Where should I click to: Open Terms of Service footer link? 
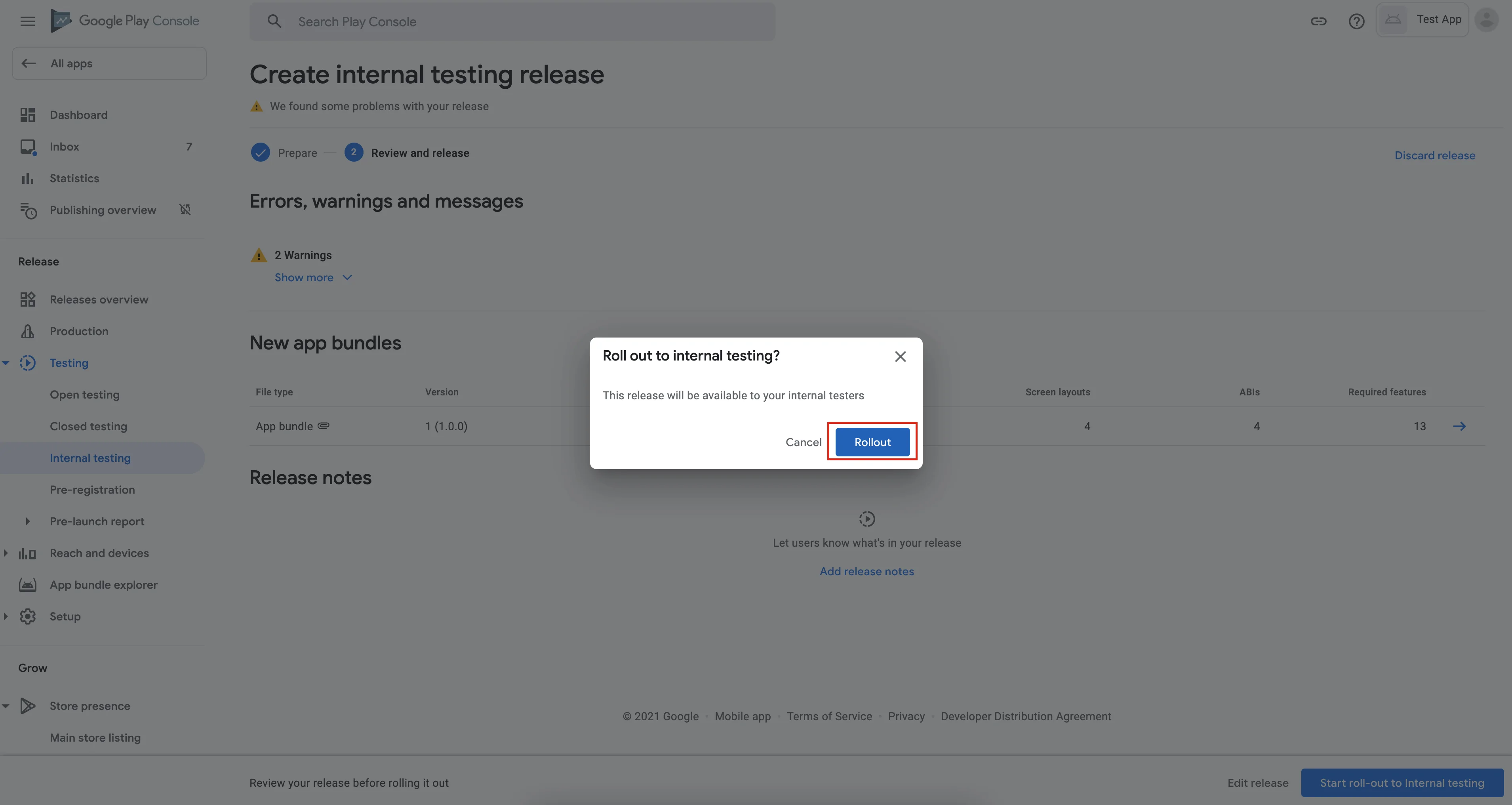pos(829,716)
